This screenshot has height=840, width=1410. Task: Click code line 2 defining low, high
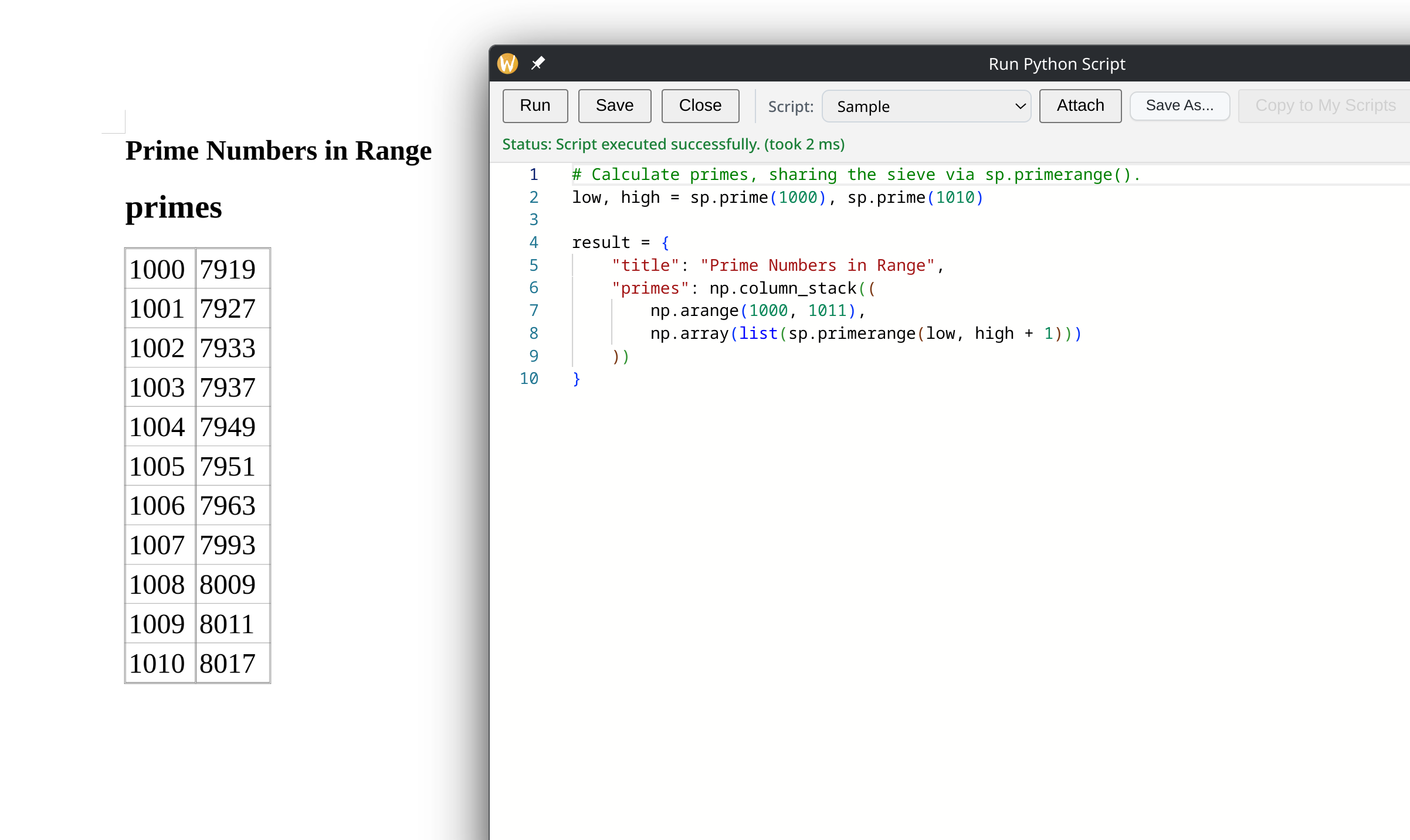tap(777, 198)
